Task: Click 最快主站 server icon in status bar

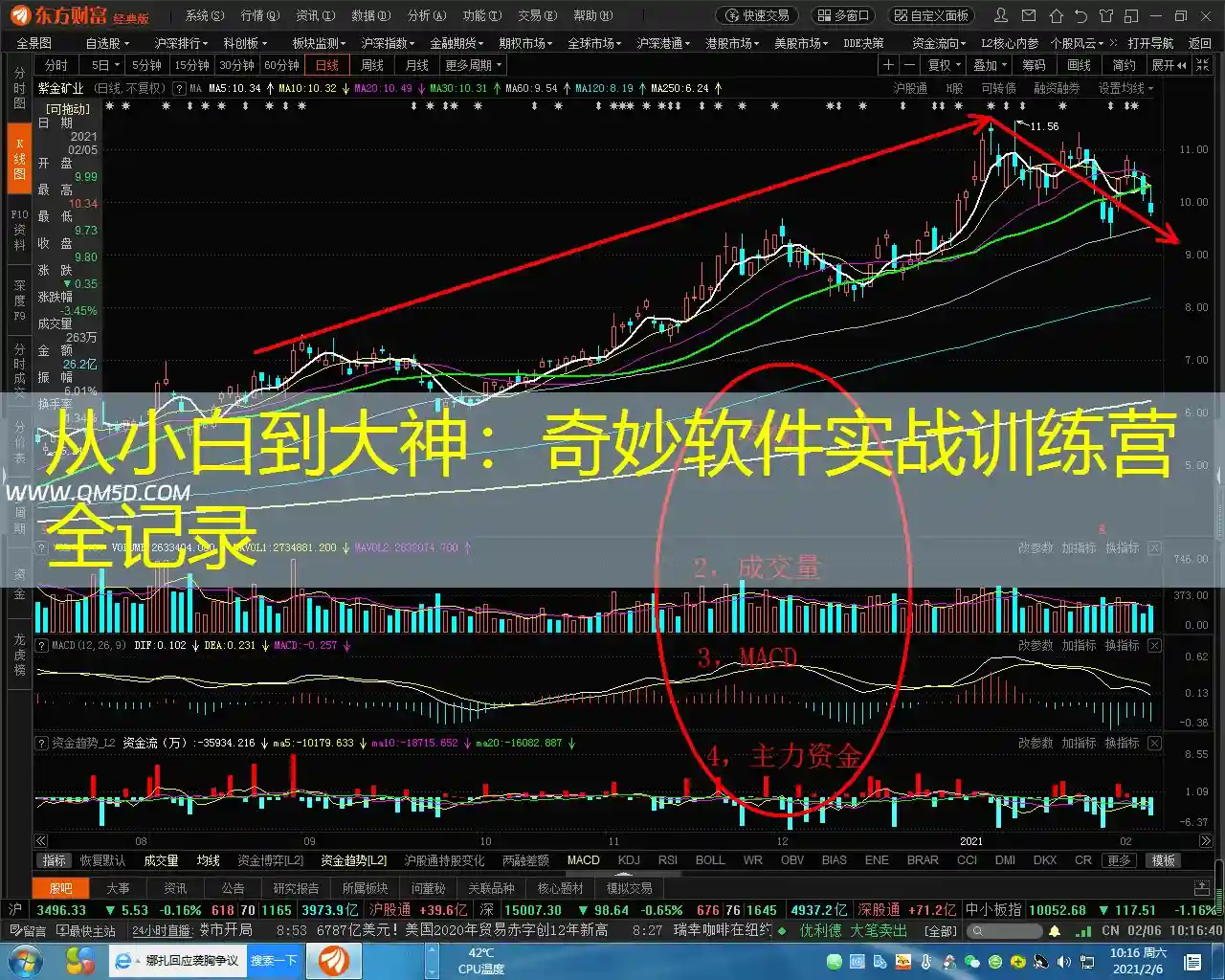Action: pos(87,930)
